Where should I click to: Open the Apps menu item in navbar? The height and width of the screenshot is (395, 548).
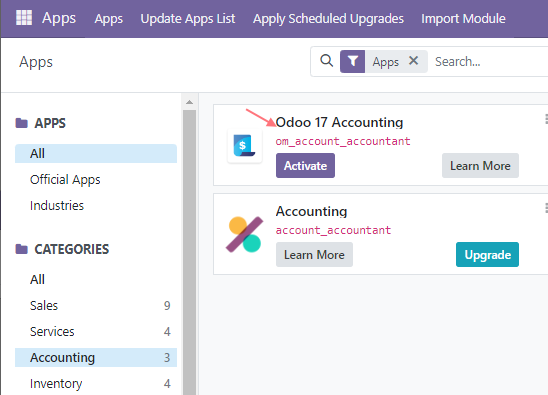[109, 19]
